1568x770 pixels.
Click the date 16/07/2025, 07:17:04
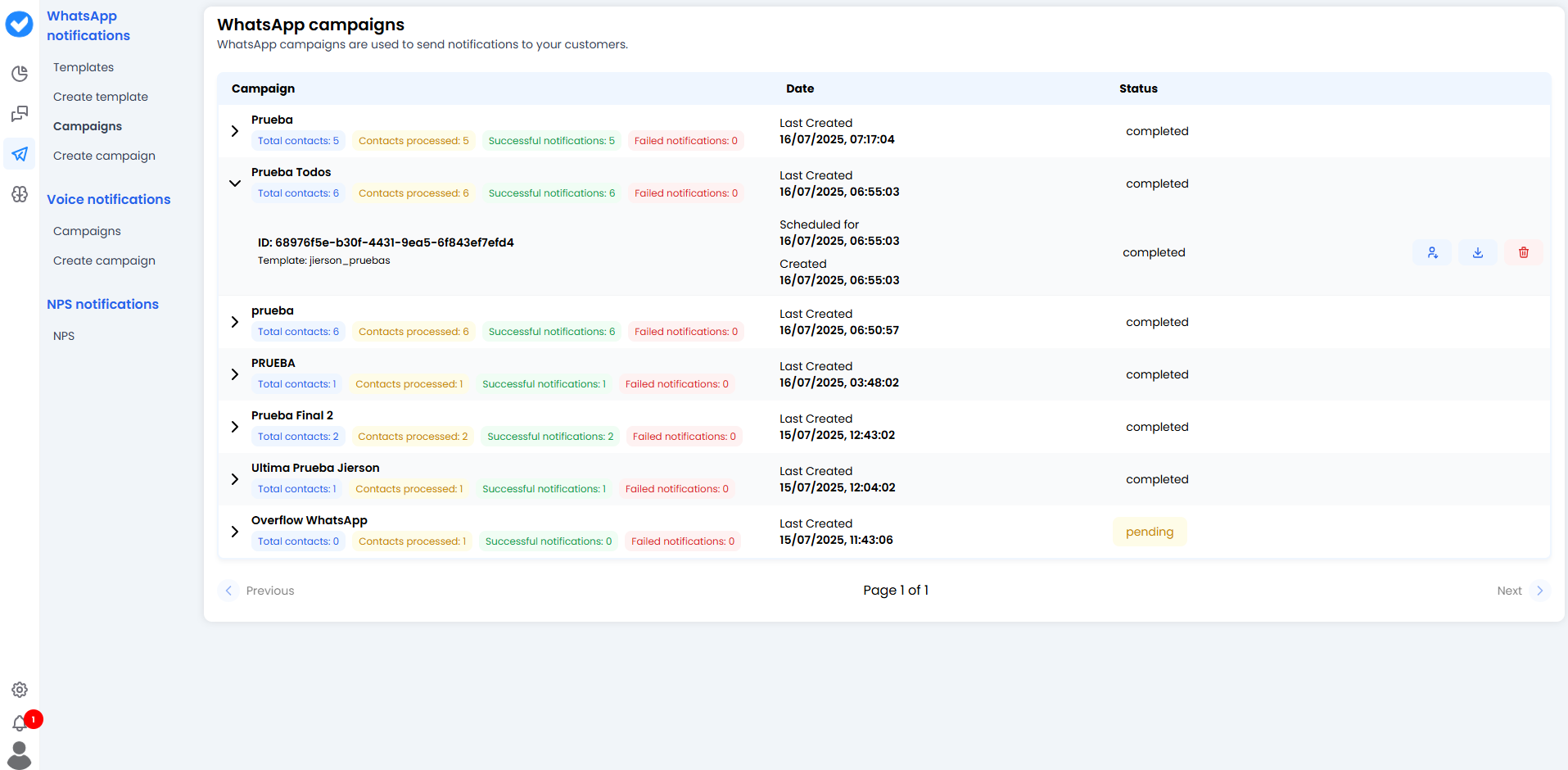[837, 139]
